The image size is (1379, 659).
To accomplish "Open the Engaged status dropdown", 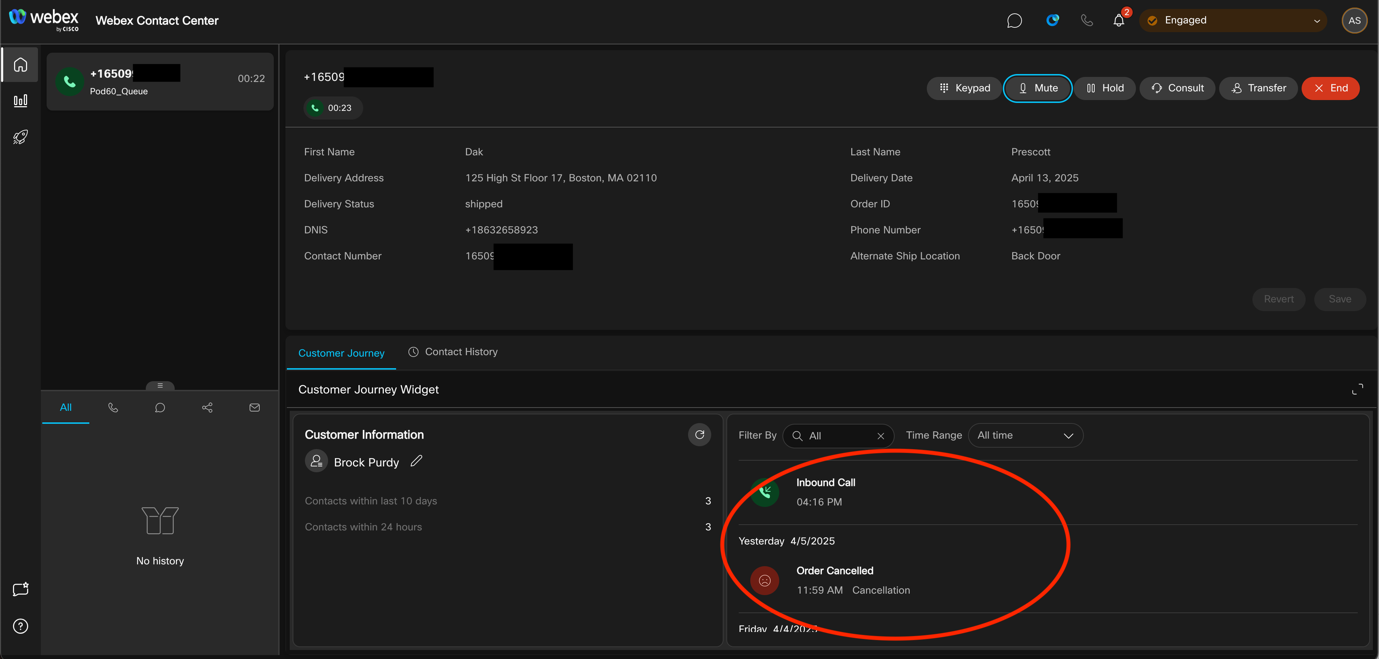I will click(x=1233, y=21).
